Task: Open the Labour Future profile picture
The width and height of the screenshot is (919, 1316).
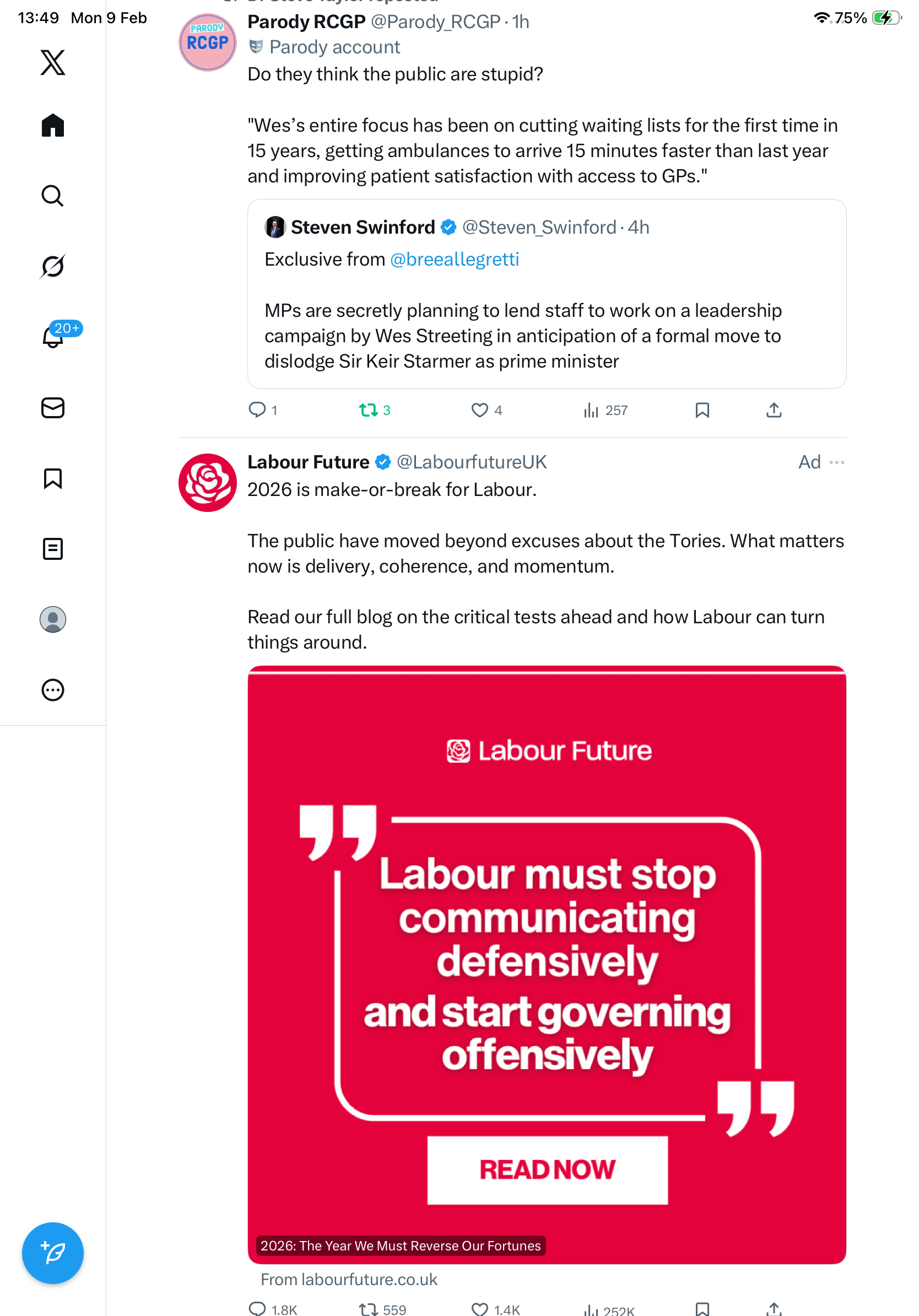Action: coord(207,483)
